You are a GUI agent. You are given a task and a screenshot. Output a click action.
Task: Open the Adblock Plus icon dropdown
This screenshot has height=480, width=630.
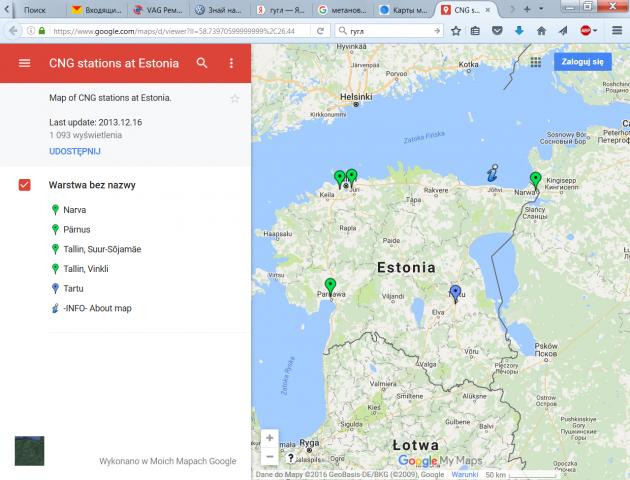(588, 31)
